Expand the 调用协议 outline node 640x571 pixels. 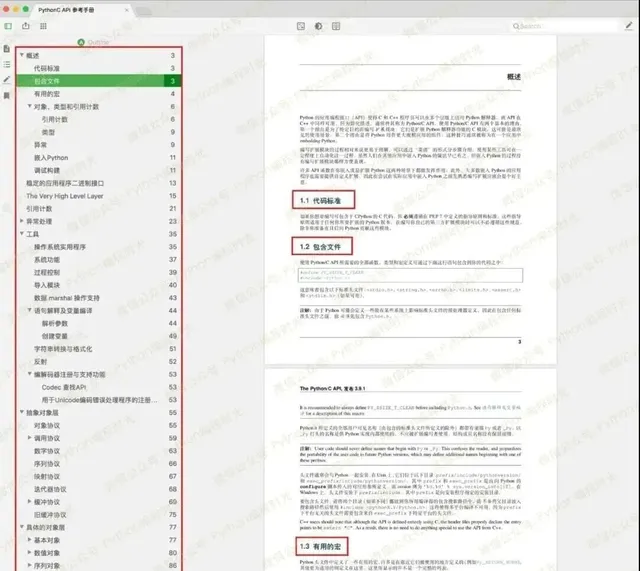pyautogui.click(x=29, y=438)
